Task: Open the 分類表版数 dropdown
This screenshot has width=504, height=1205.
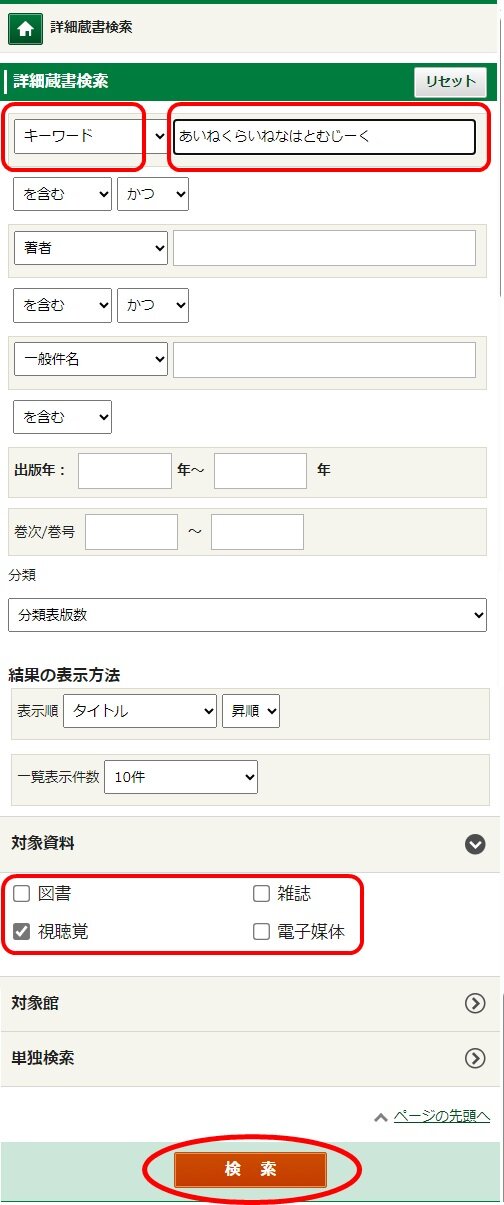Action: tap(247, 614)
